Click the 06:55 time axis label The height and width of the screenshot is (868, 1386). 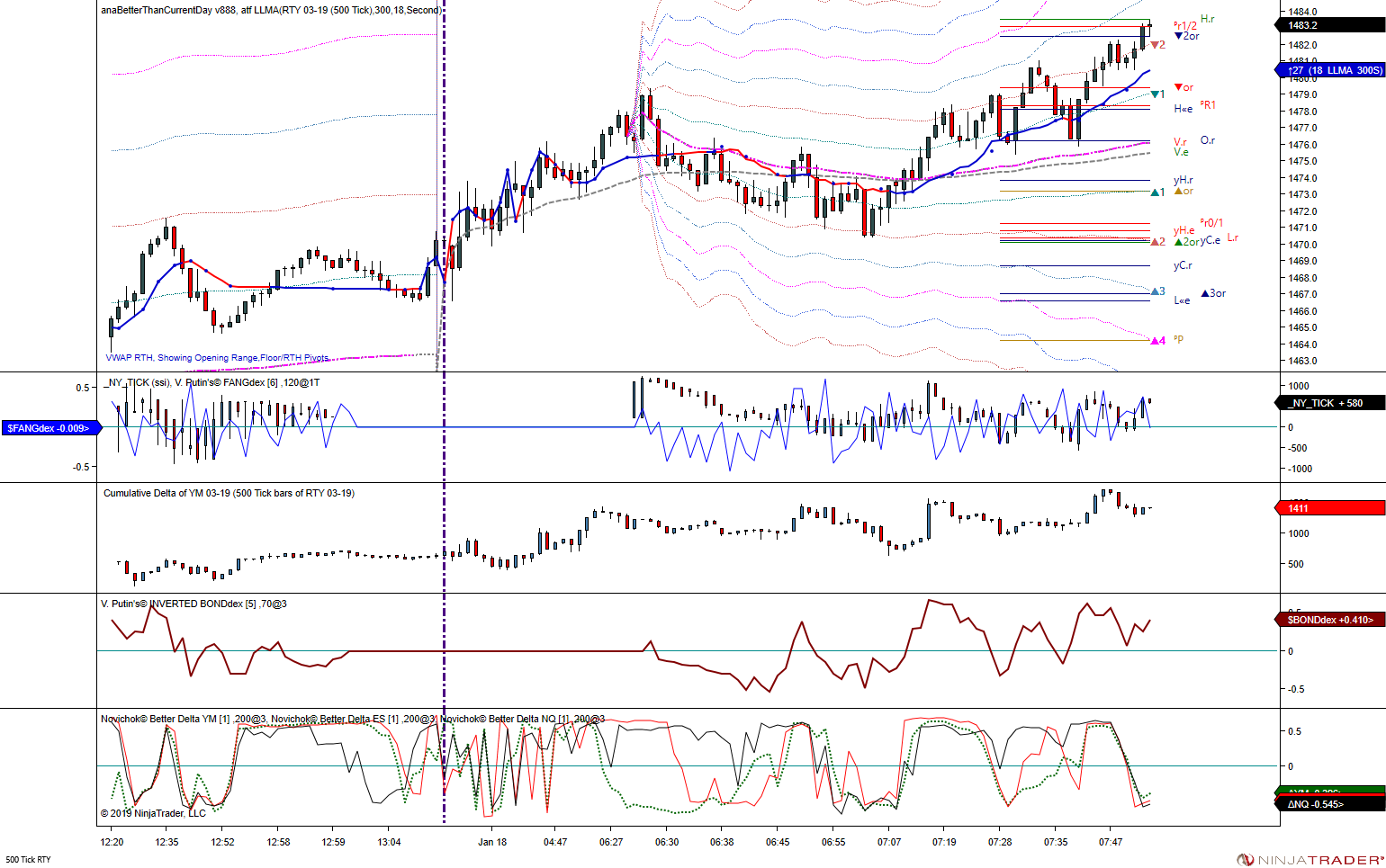point(833,842)
